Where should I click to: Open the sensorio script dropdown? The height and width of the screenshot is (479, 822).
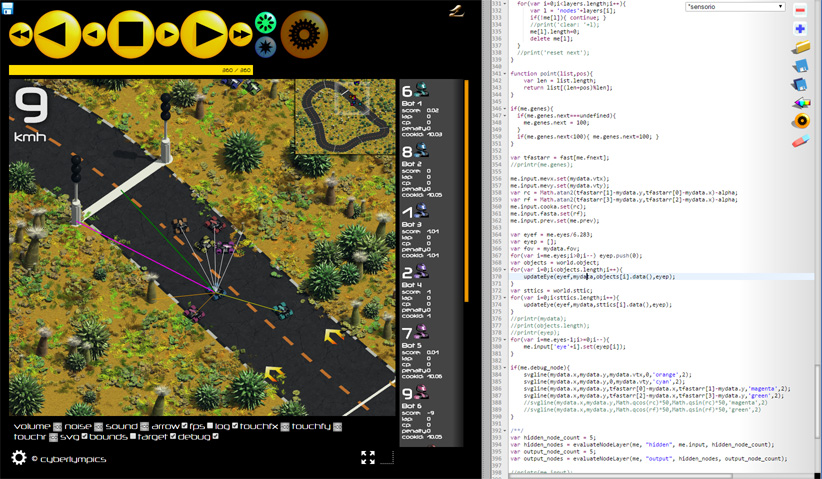click(x=735, y=6)
